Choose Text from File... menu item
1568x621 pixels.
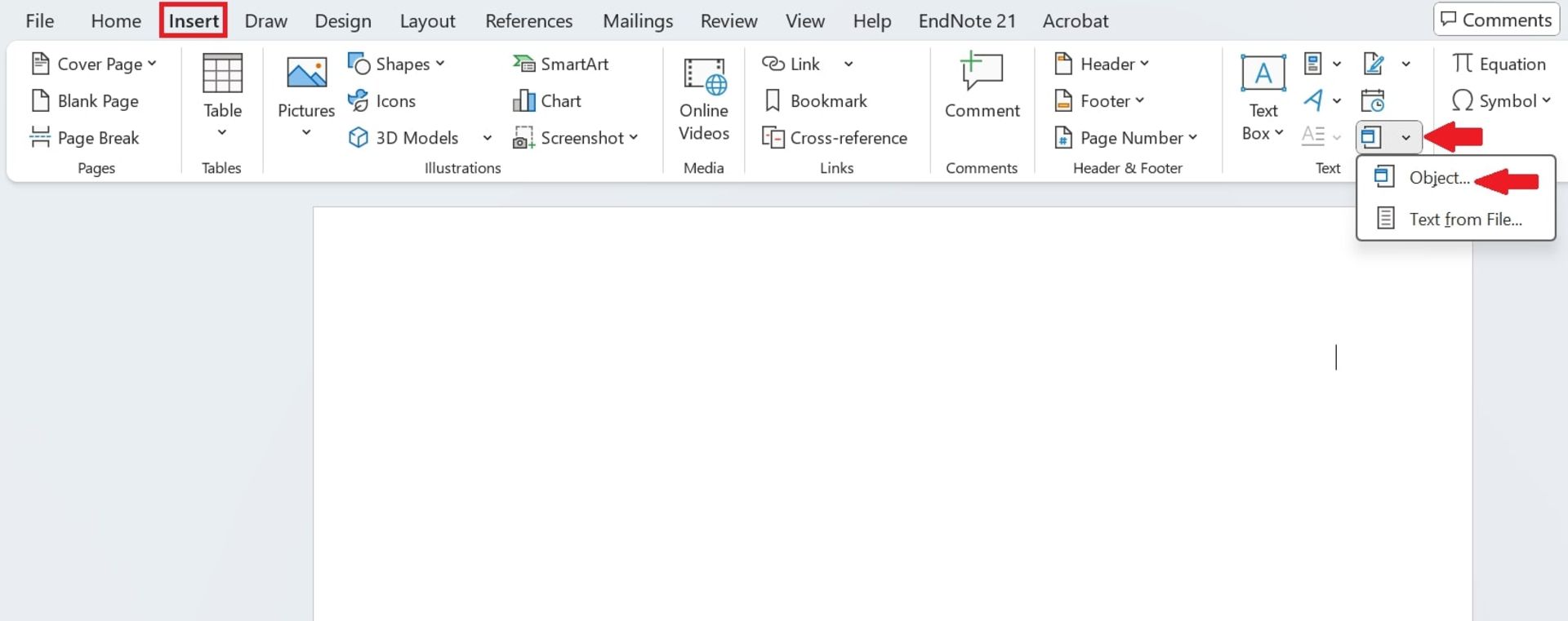coord(1455,219)
